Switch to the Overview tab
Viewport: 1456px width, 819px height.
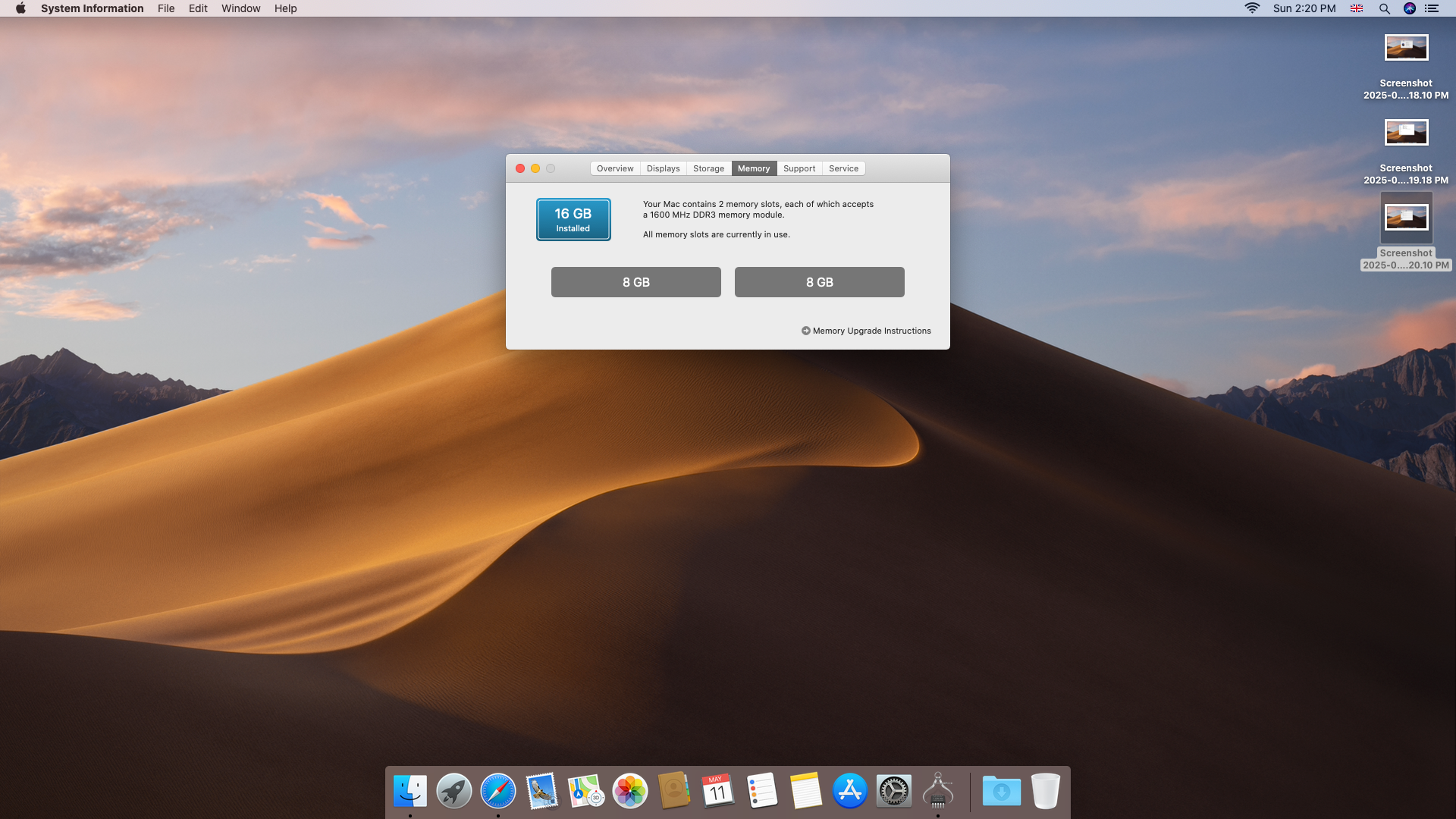[615, 168]
